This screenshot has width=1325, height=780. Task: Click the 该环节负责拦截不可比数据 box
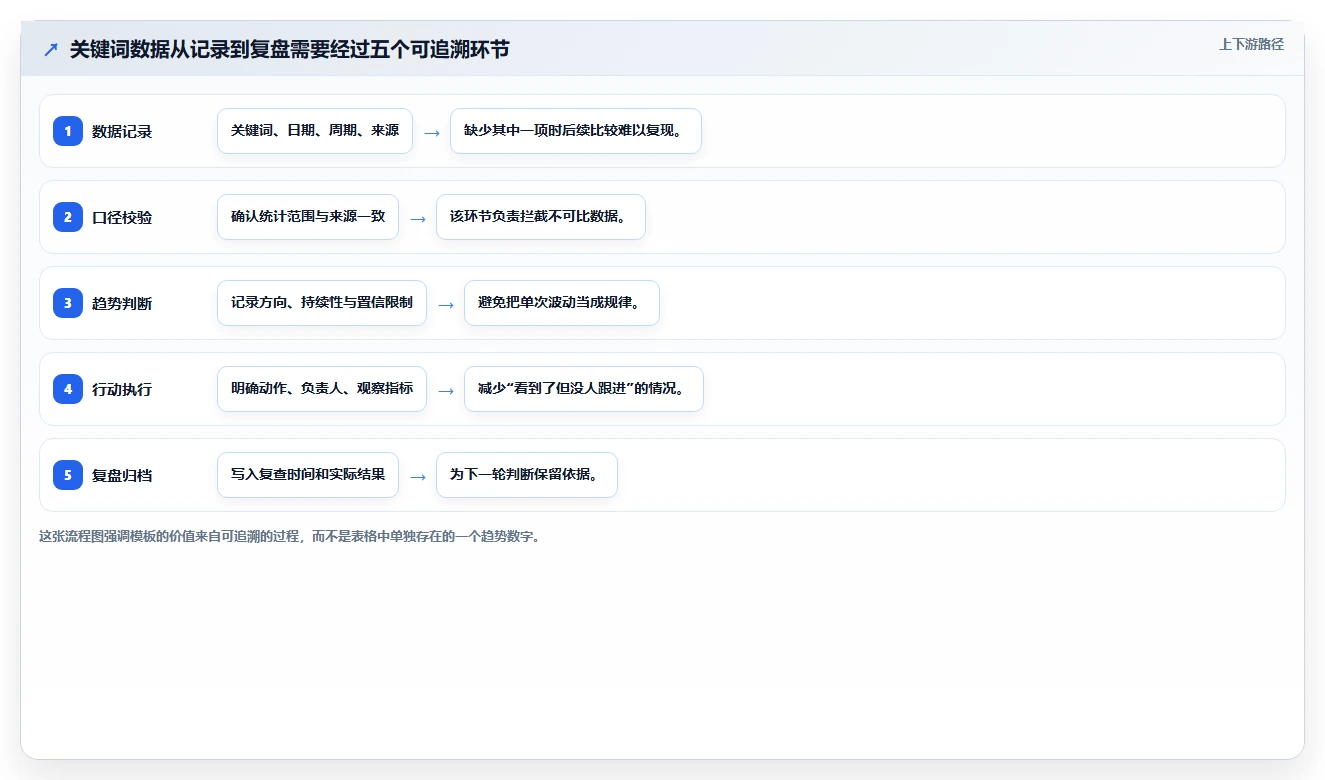tap(541, 217)
